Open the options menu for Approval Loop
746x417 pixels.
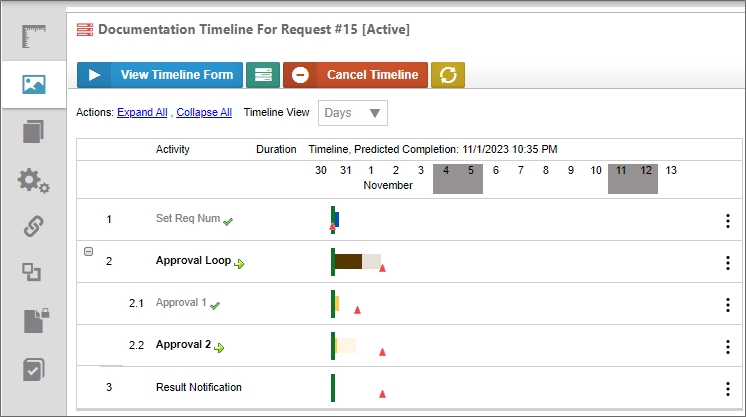(727, 262)
